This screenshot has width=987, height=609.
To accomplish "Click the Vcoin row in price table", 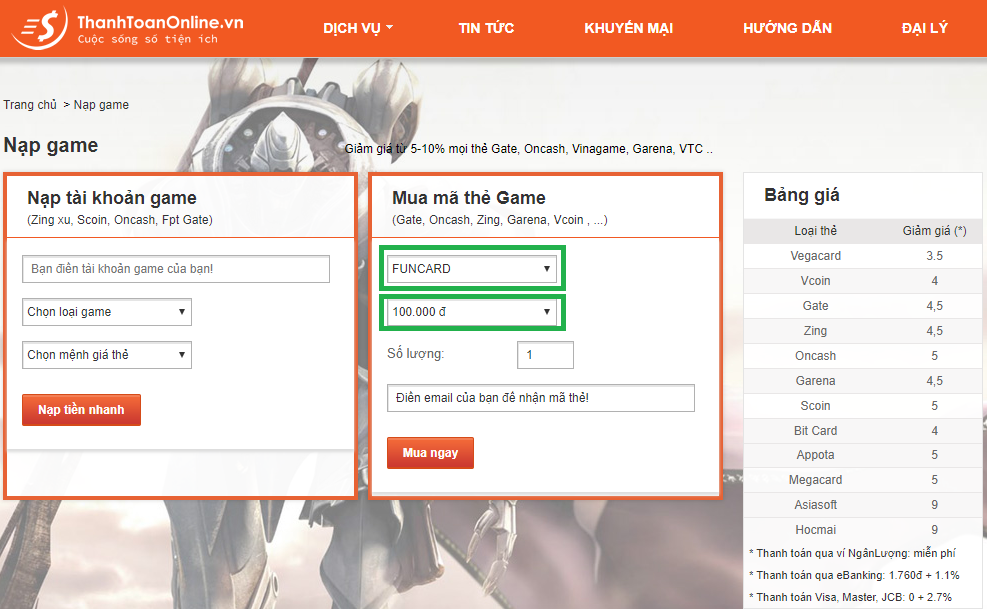I will click(862, 281).
